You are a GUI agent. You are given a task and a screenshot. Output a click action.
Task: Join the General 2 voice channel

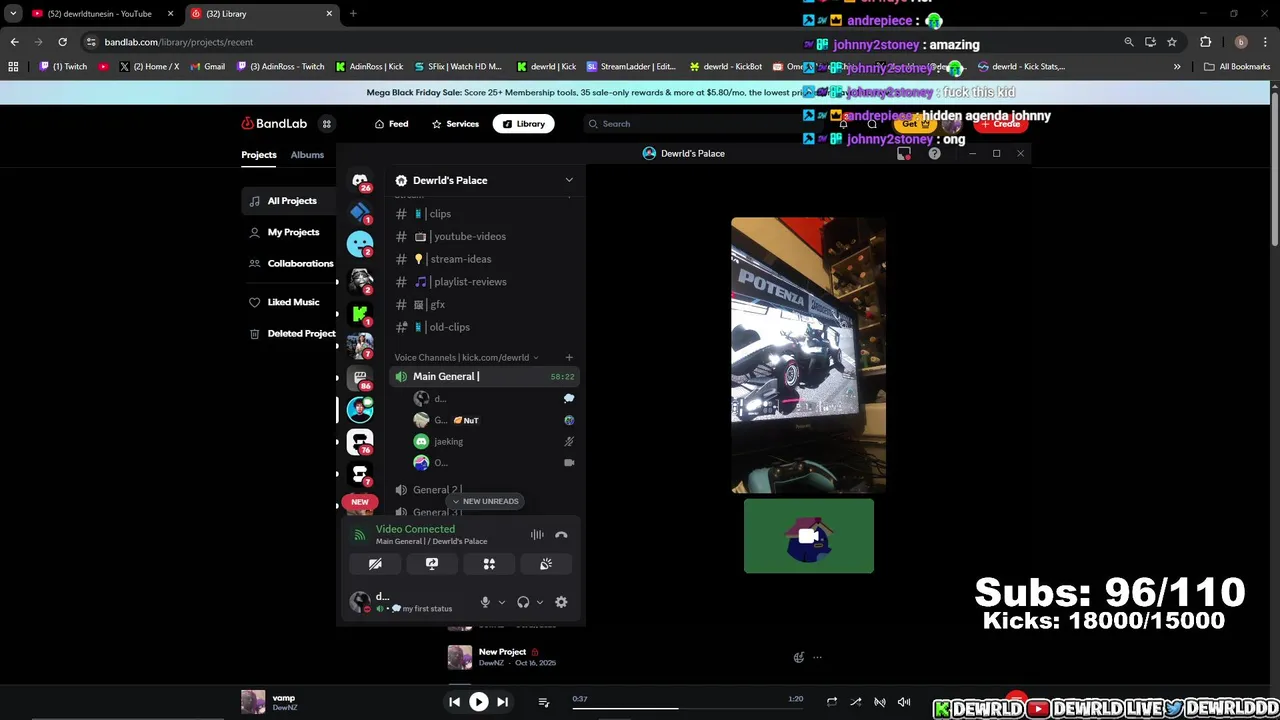click(x=484, y=490)
